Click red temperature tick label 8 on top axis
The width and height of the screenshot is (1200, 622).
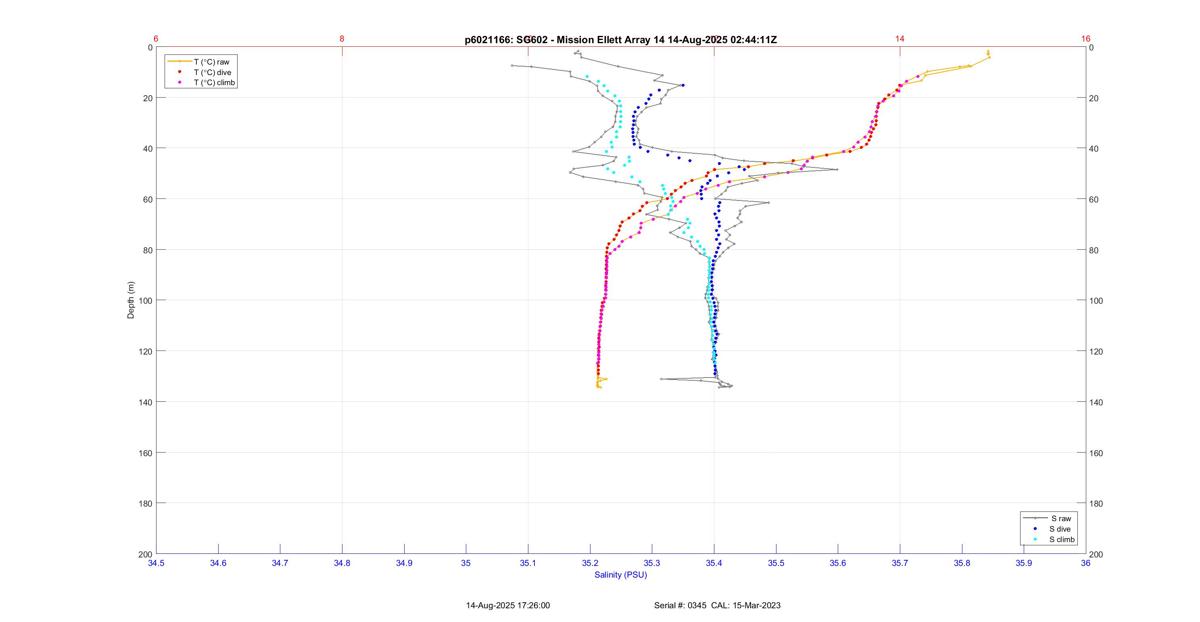pos(342,39)
